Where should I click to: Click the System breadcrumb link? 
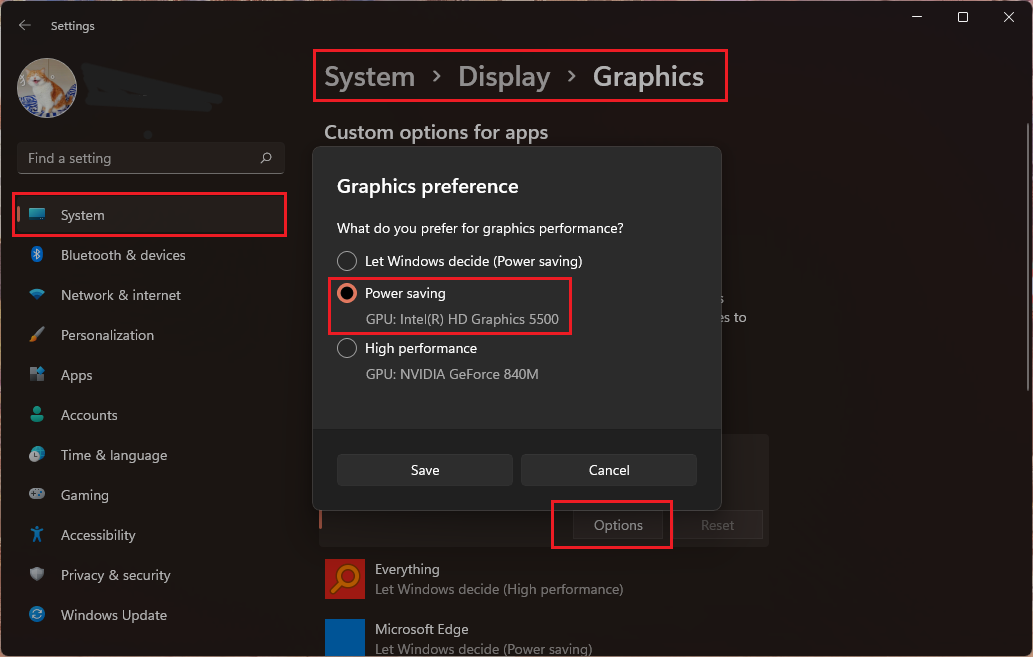pyautogui.click(x=369, y=77)
